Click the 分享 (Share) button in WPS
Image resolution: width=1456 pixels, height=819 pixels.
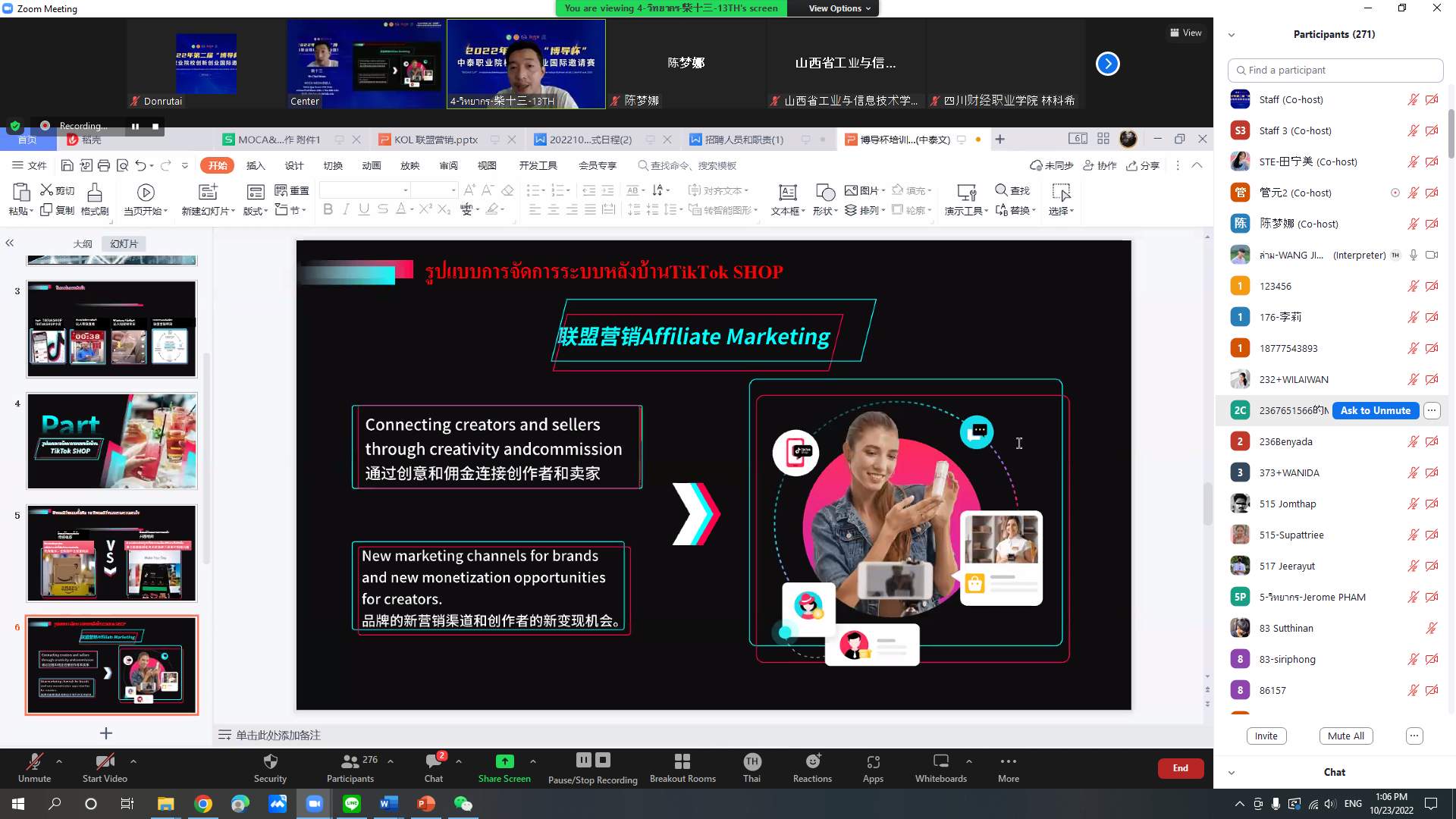(1143, 165)
